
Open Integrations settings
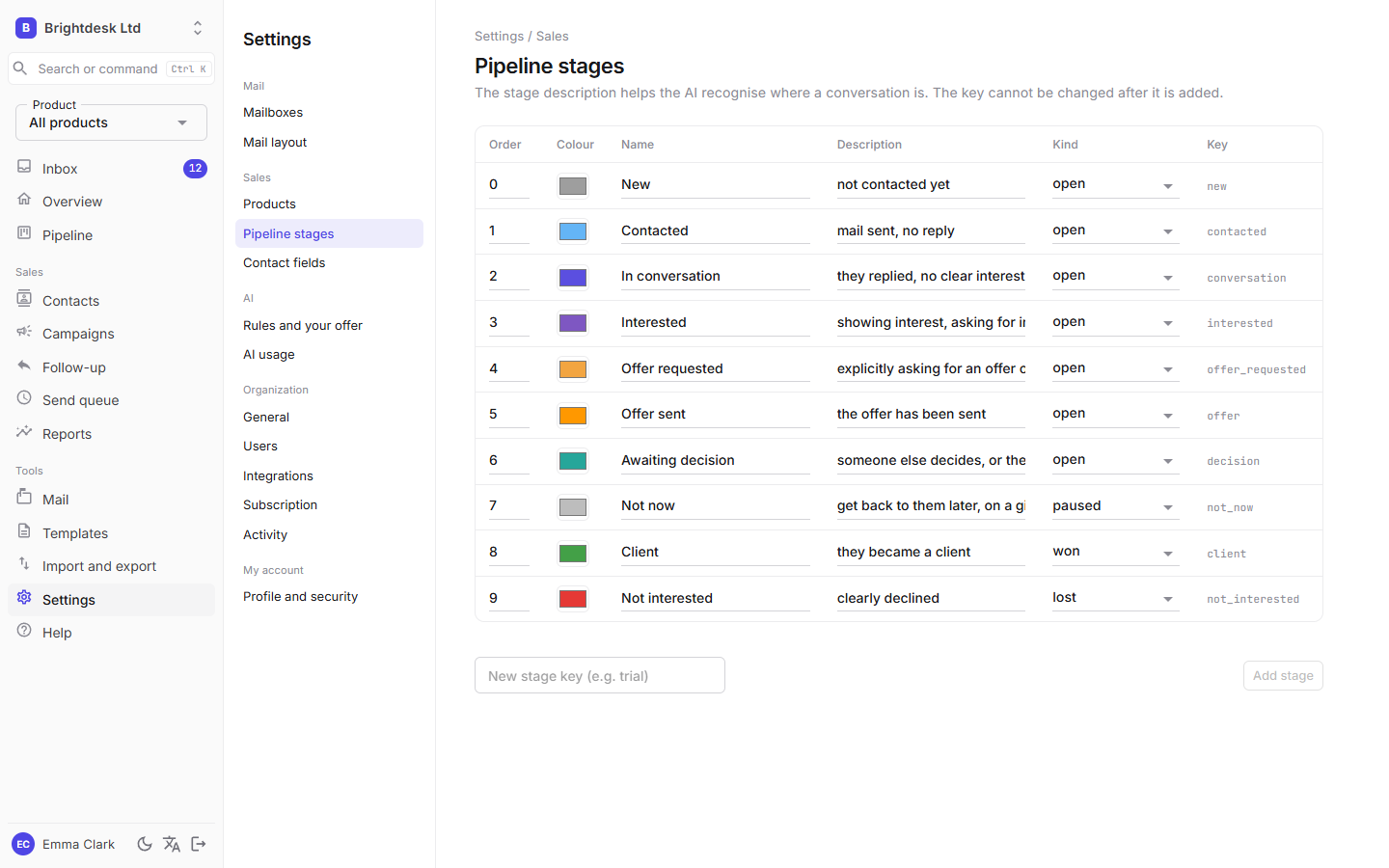329,475
